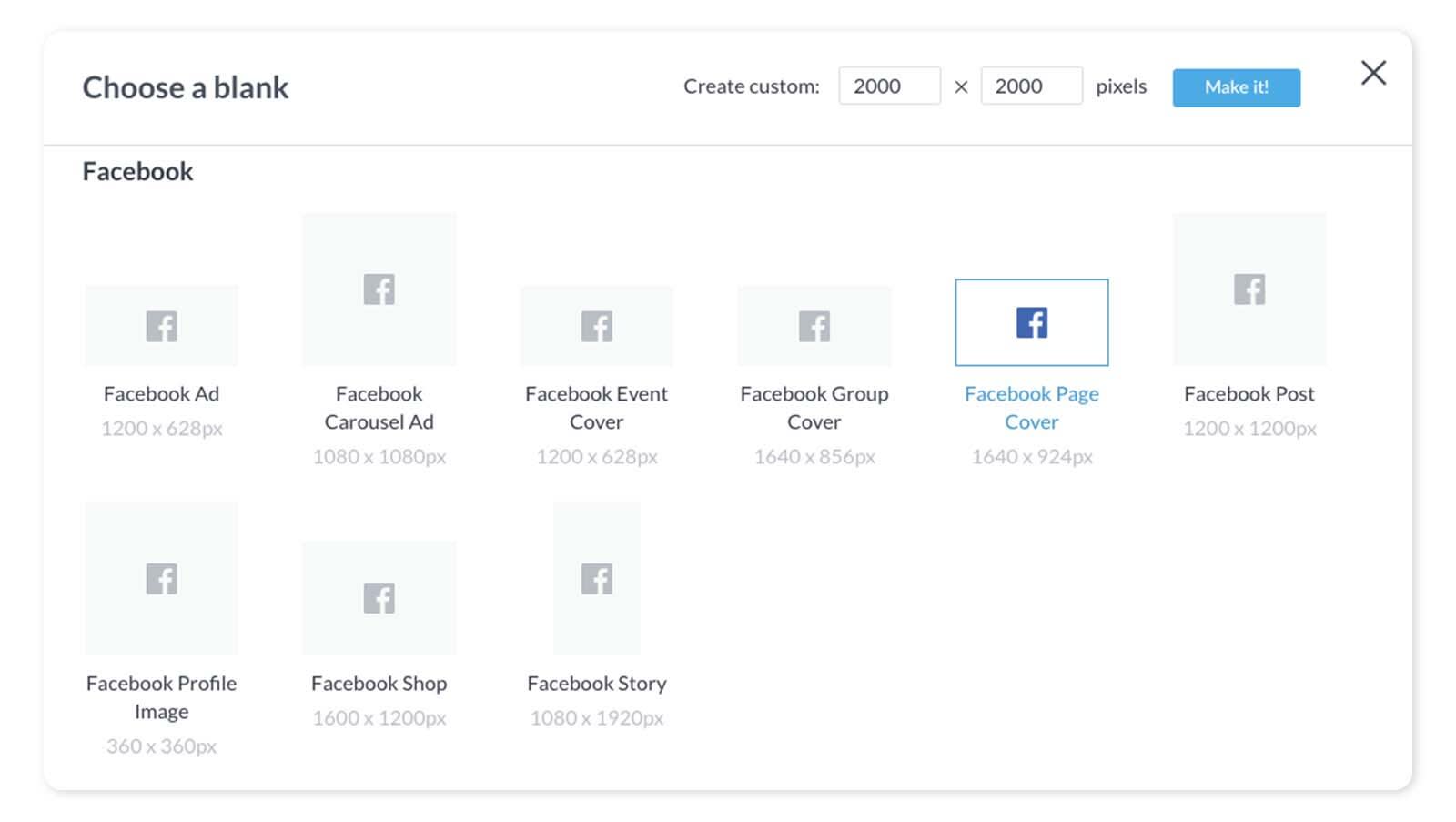Click the blue Facebook Page Cover label
Image resolution: width=1456 pixels, height=822 pixels.
click(1032, 408)
